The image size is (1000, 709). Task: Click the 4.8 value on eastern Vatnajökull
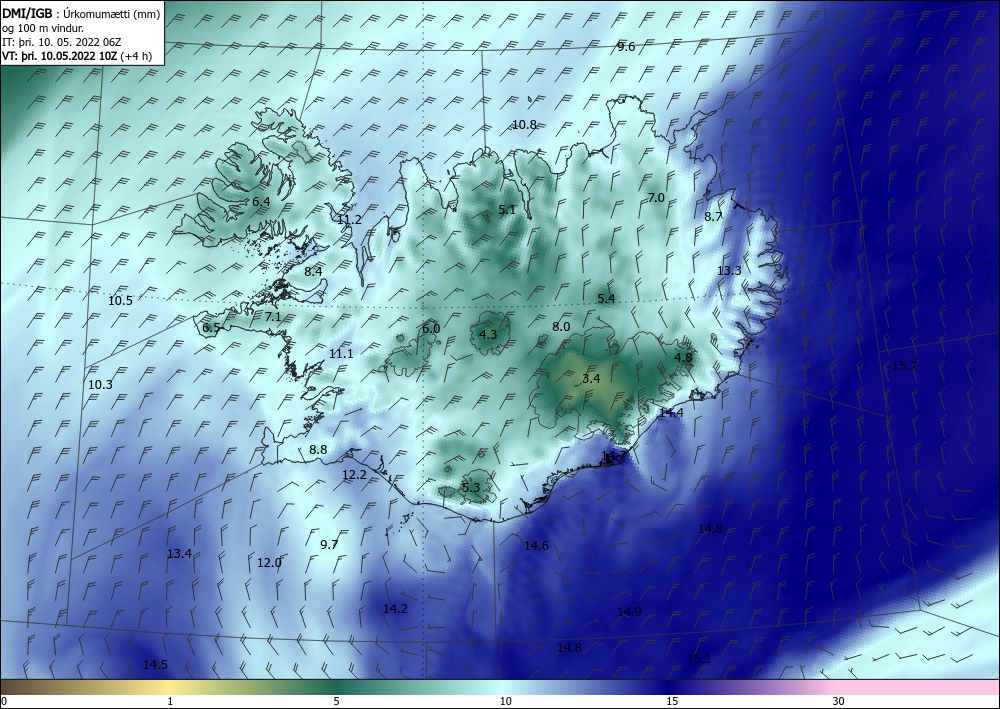[x=683, y=358]
